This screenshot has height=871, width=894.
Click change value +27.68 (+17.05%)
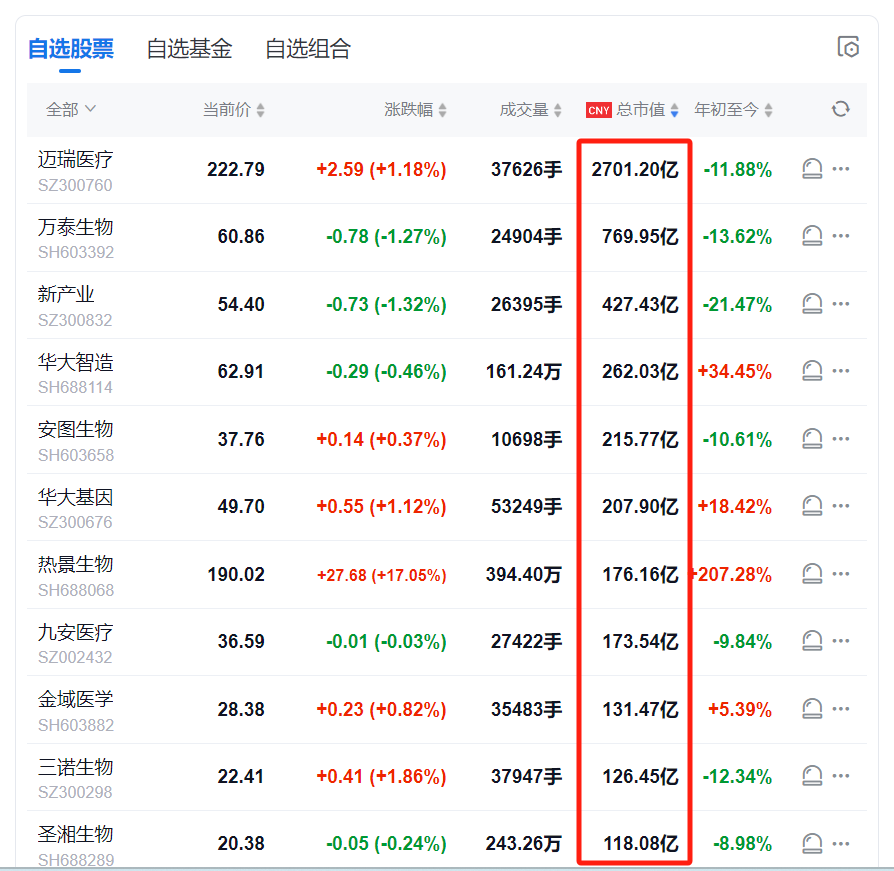click(381, 575)
